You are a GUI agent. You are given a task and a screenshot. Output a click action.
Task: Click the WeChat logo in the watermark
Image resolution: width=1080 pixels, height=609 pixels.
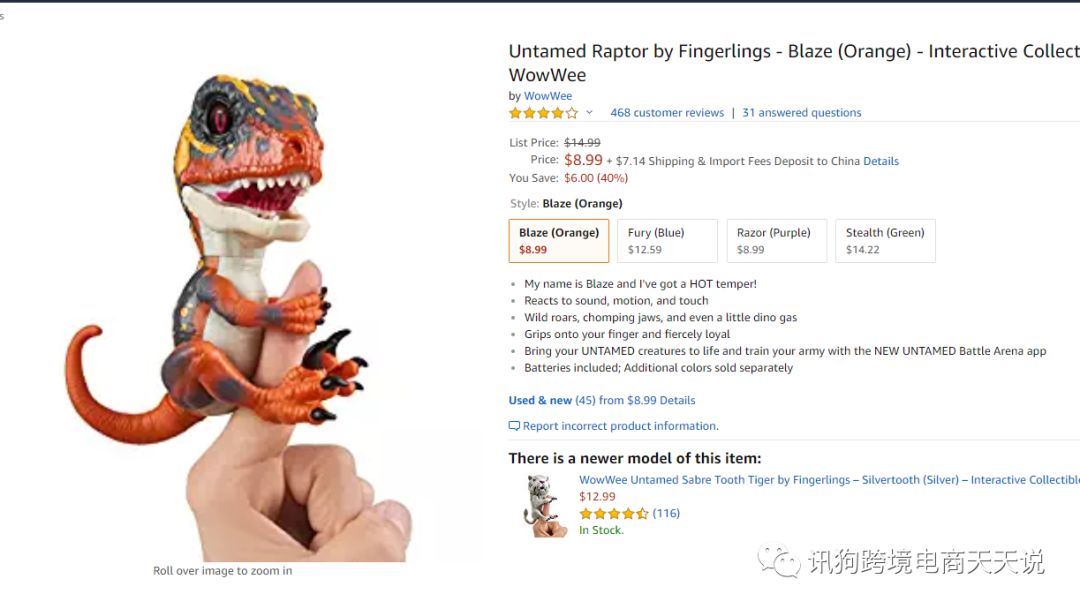click(778, 561)
